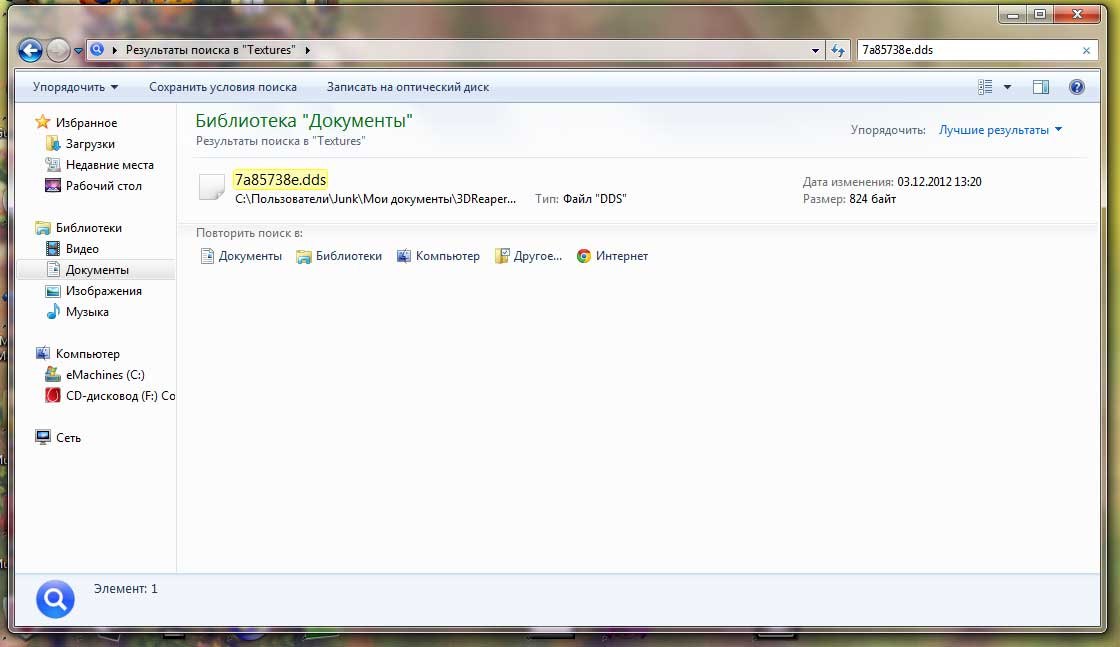Image resolution: width=1120 pixels, height=647 pixels.
Task: Click Сохранить условия поиска
Action: point(223,87)
